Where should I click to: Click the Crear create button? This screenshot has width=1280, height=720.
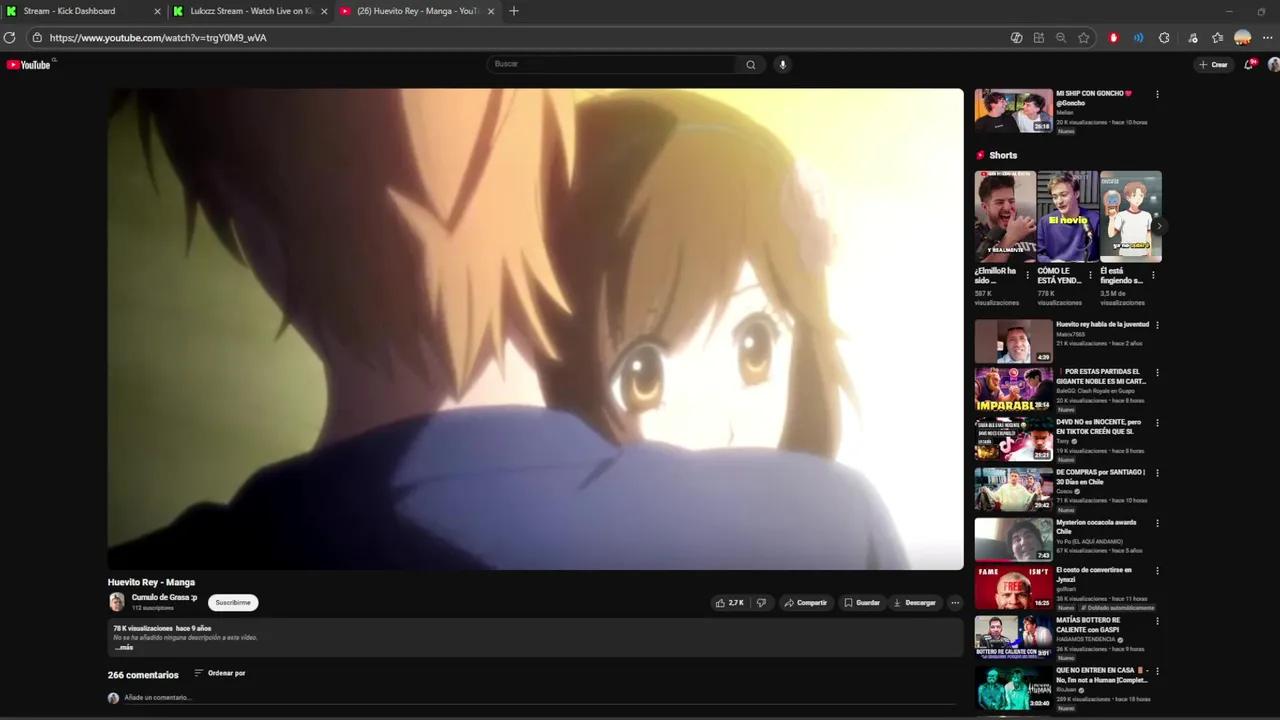[1213, 65]
